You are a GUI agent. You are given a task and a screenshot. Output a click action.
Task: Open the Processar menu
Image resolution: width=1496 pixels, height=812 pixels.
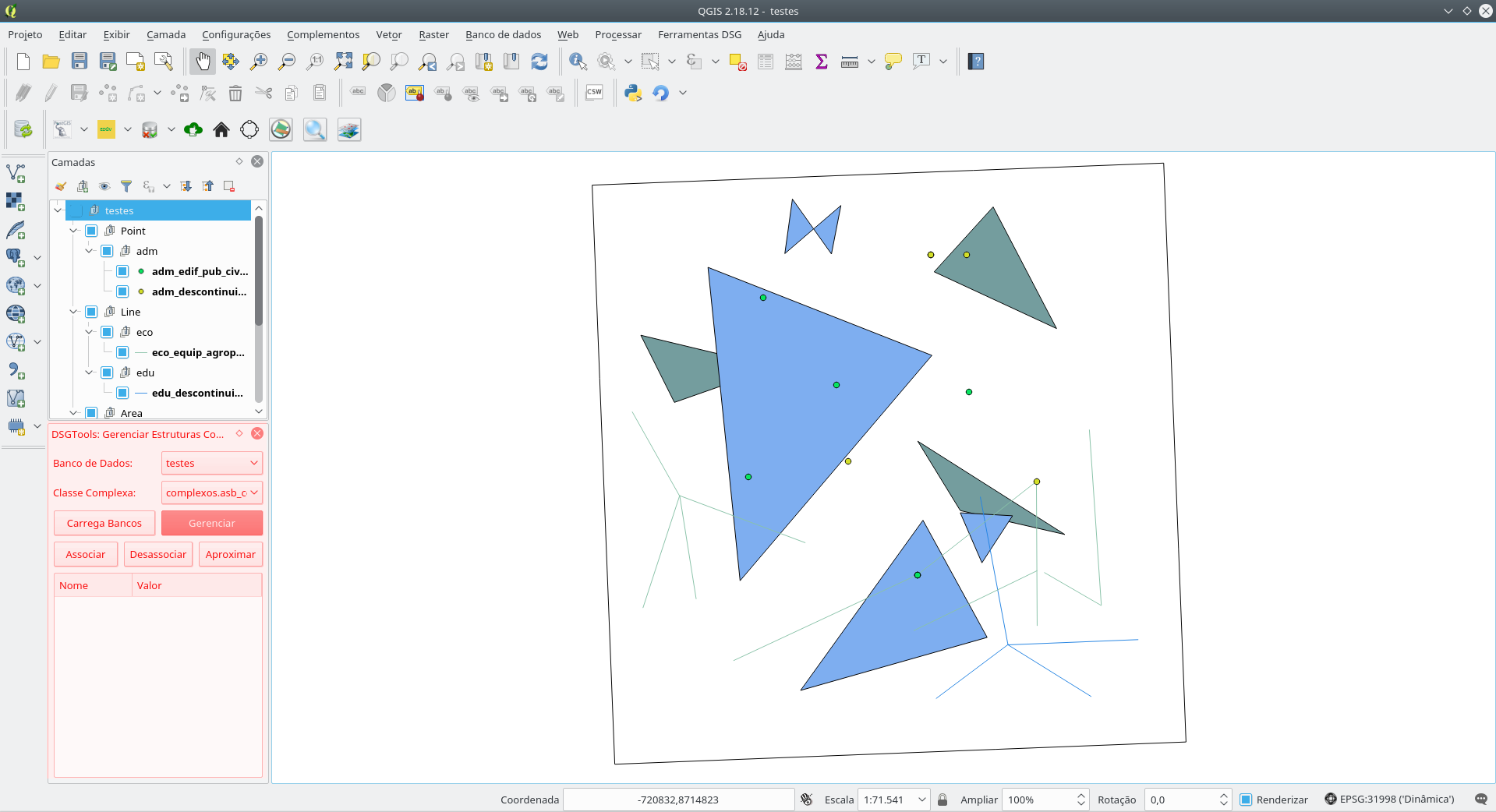pyautogui.click(x=618, y=34)
